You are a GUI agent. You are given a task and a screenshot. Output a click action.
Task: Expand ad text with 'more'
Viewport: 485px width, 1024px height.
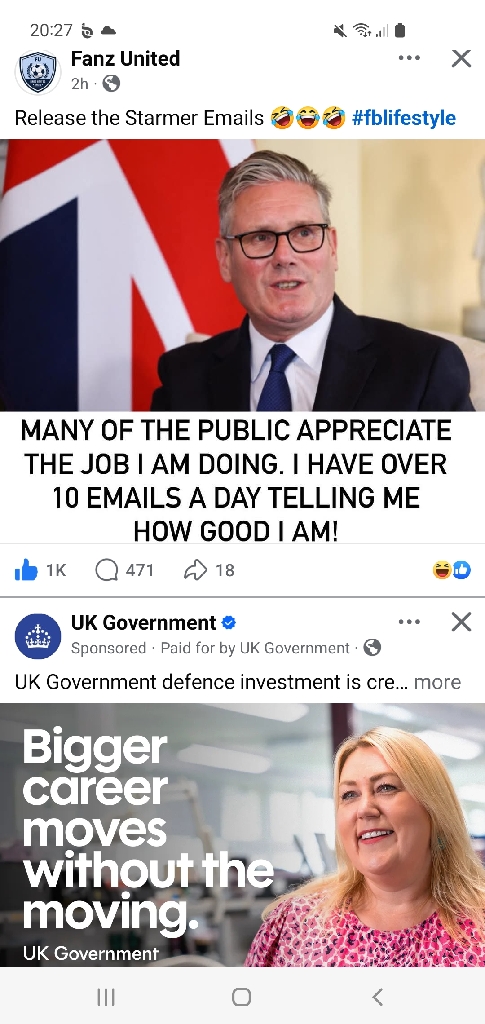point(437,682)
